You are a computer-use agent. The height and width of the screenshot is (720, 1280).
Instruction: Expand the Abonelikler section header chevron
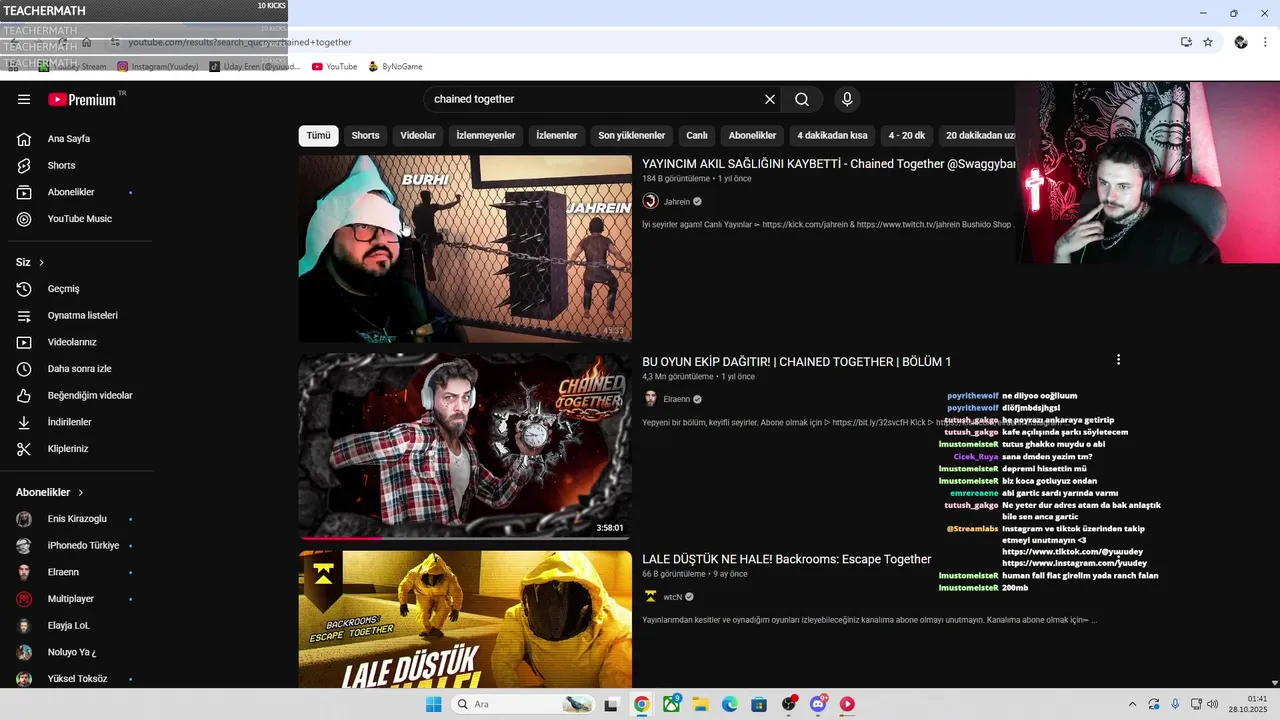click(x=81, y=492)
